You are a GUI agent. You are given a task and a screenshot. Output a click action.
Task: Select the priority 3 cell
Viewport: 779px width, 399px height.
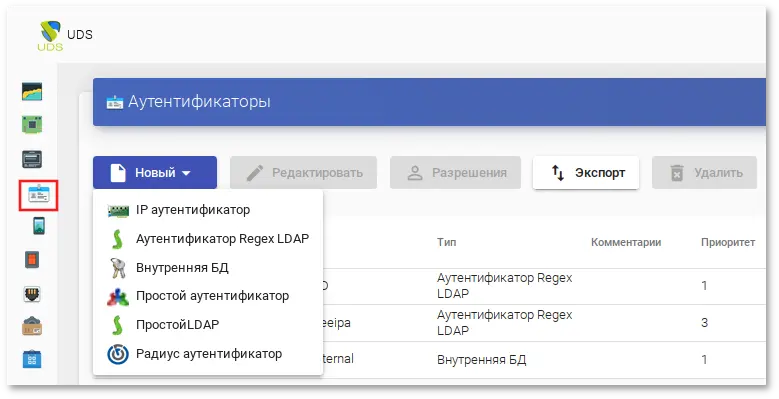point(704,322)
